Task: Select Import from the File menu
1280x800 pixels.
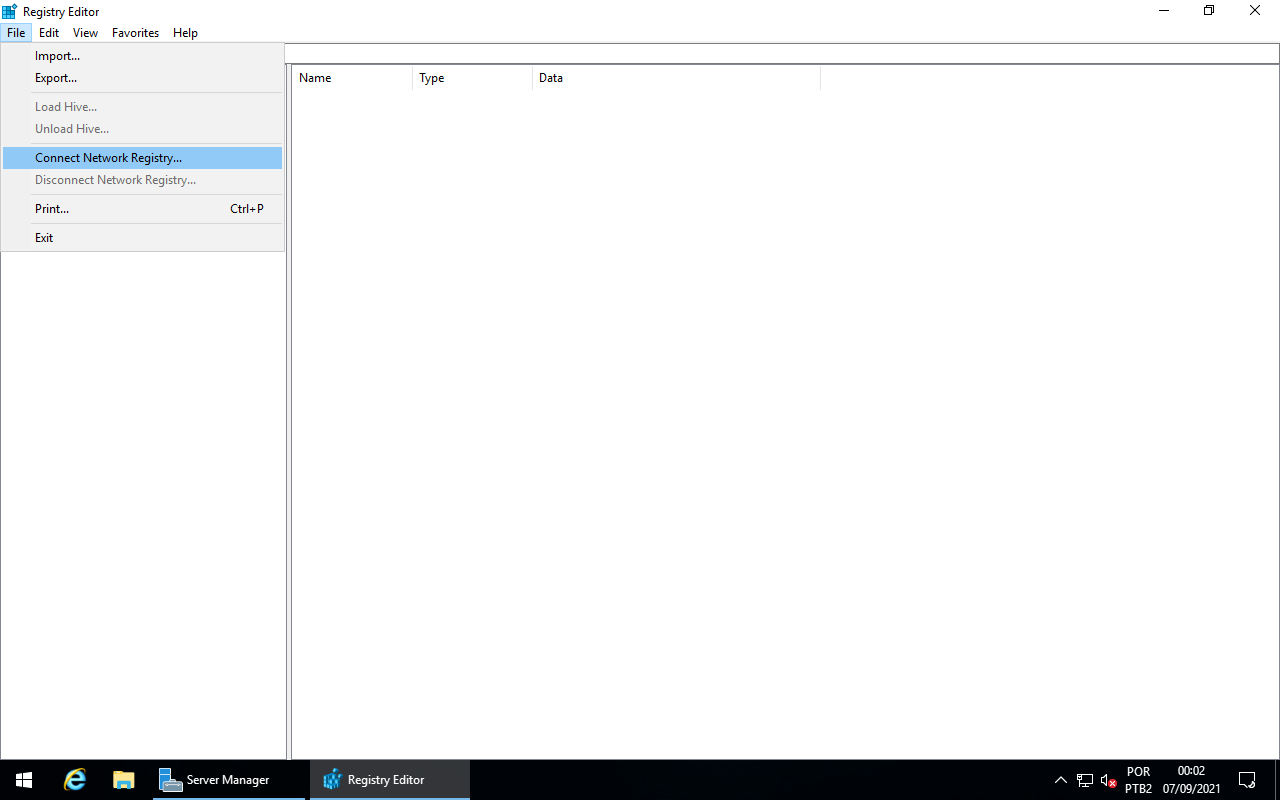Action: tap(57, 55)
